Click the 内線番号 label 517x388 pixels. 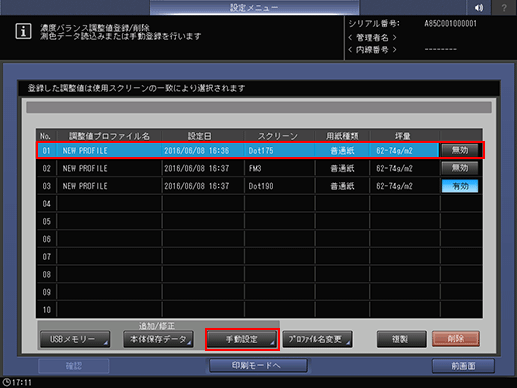[x=372, y=50]
